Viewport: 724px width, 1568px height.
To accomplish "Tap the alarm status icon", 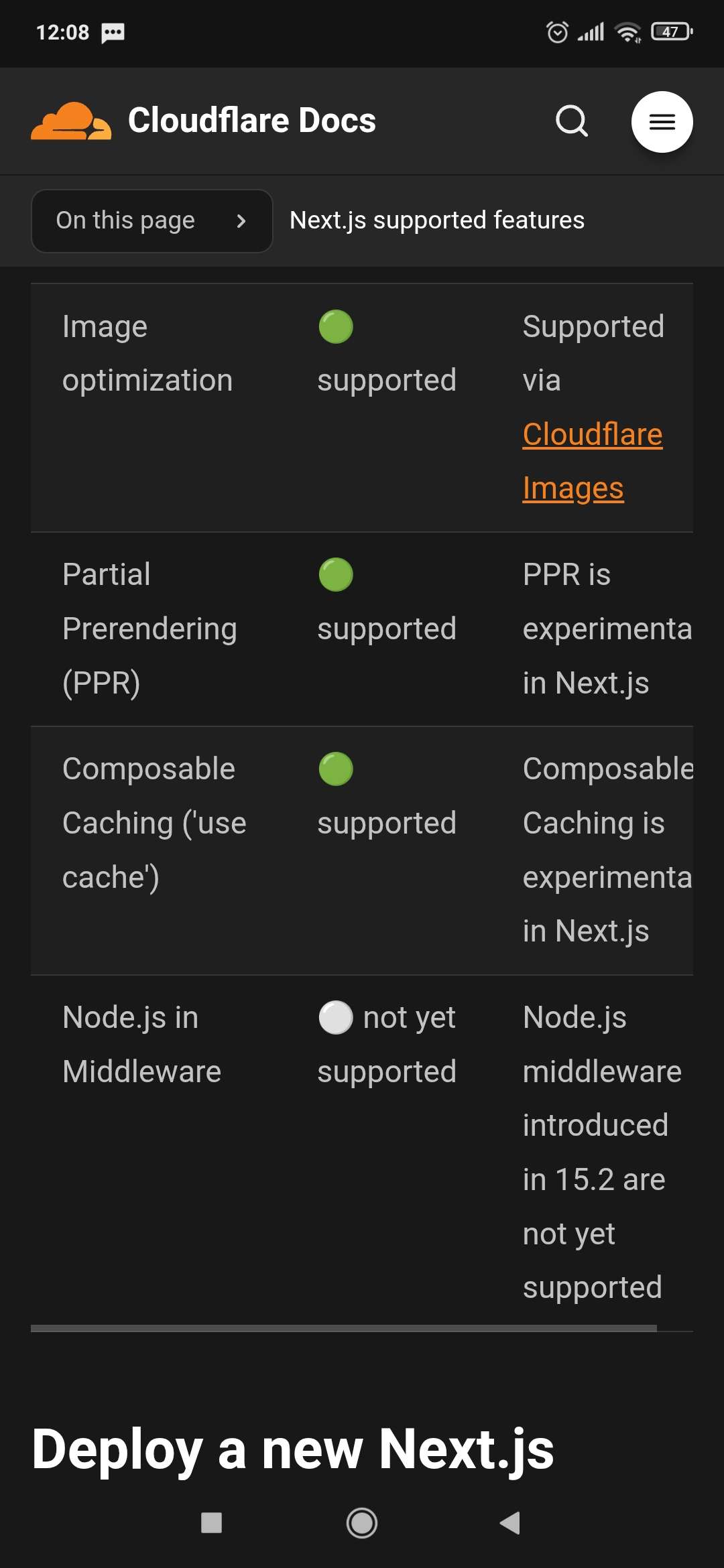I will click(557, 31).
